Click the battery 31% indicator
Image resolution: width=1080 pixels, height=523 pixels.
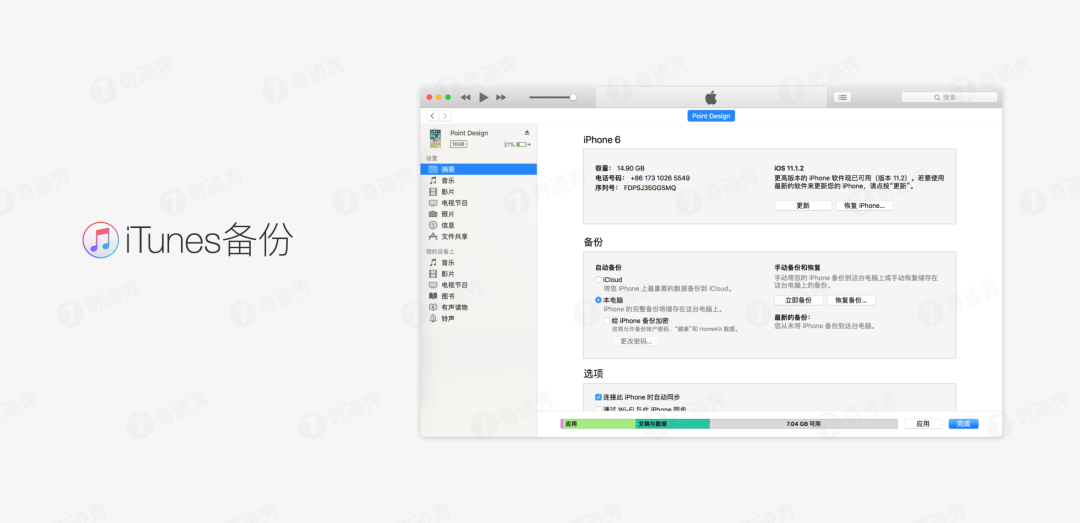coord(517,145)
